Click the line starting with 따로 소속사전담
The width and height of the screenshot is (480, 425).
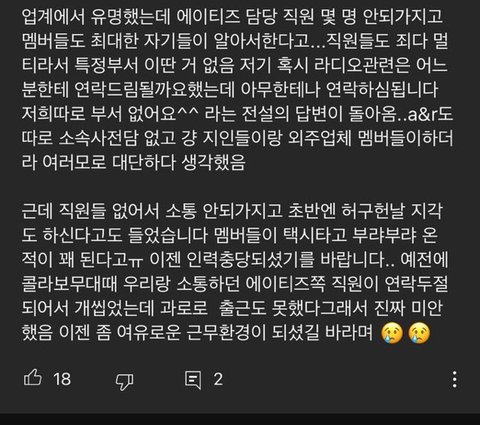[237, 138]
